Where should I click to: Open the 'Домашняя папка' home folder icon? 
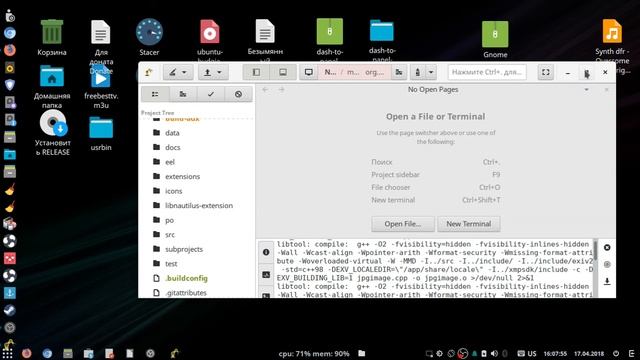[52, 87]
